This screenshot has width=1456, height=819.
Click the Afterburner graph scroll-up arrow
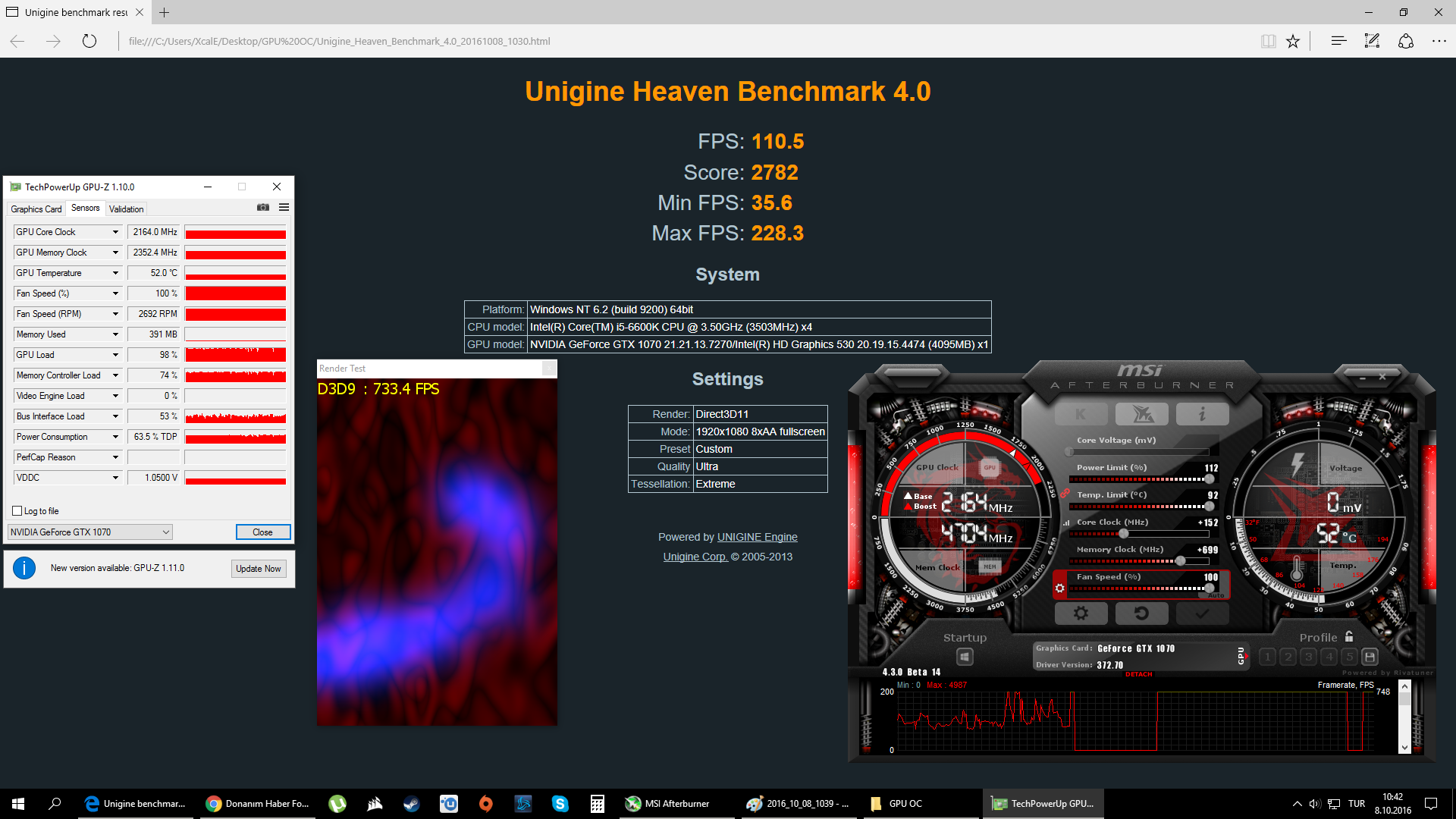point(1404,686)
